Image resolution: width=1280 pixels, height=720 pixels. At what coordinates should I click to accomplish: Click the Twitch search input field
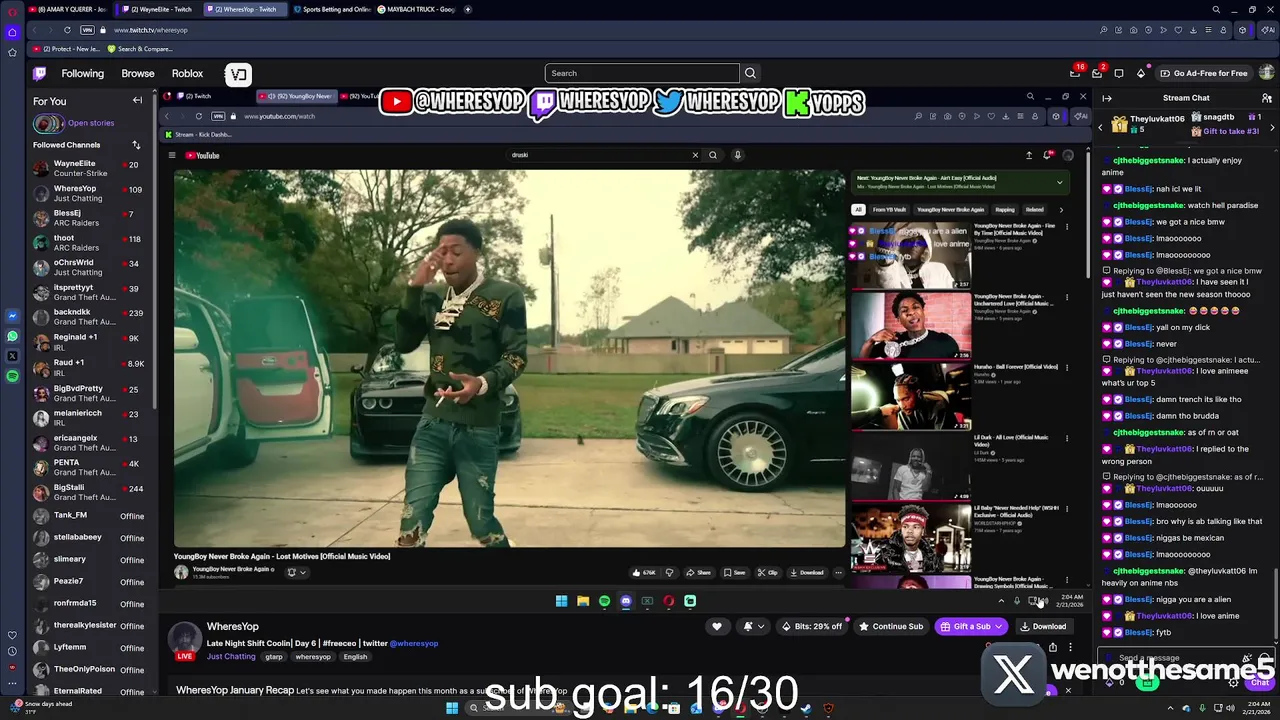click(642, 73)
